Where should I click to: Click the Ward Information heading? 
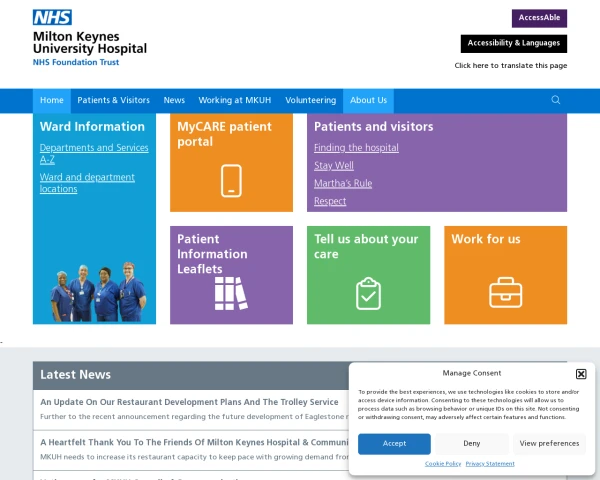92,127
